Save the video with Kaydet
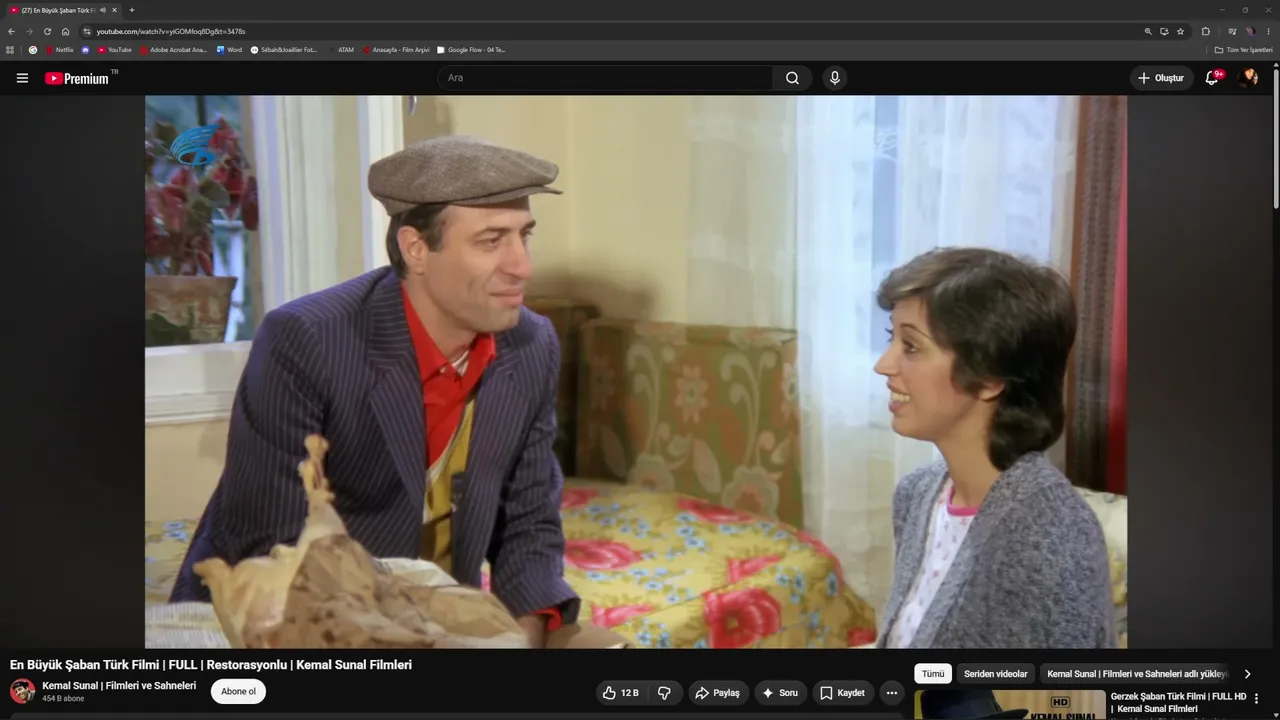Image resolution: width=1280 pixels, height=720 pixels. point(842,693)
